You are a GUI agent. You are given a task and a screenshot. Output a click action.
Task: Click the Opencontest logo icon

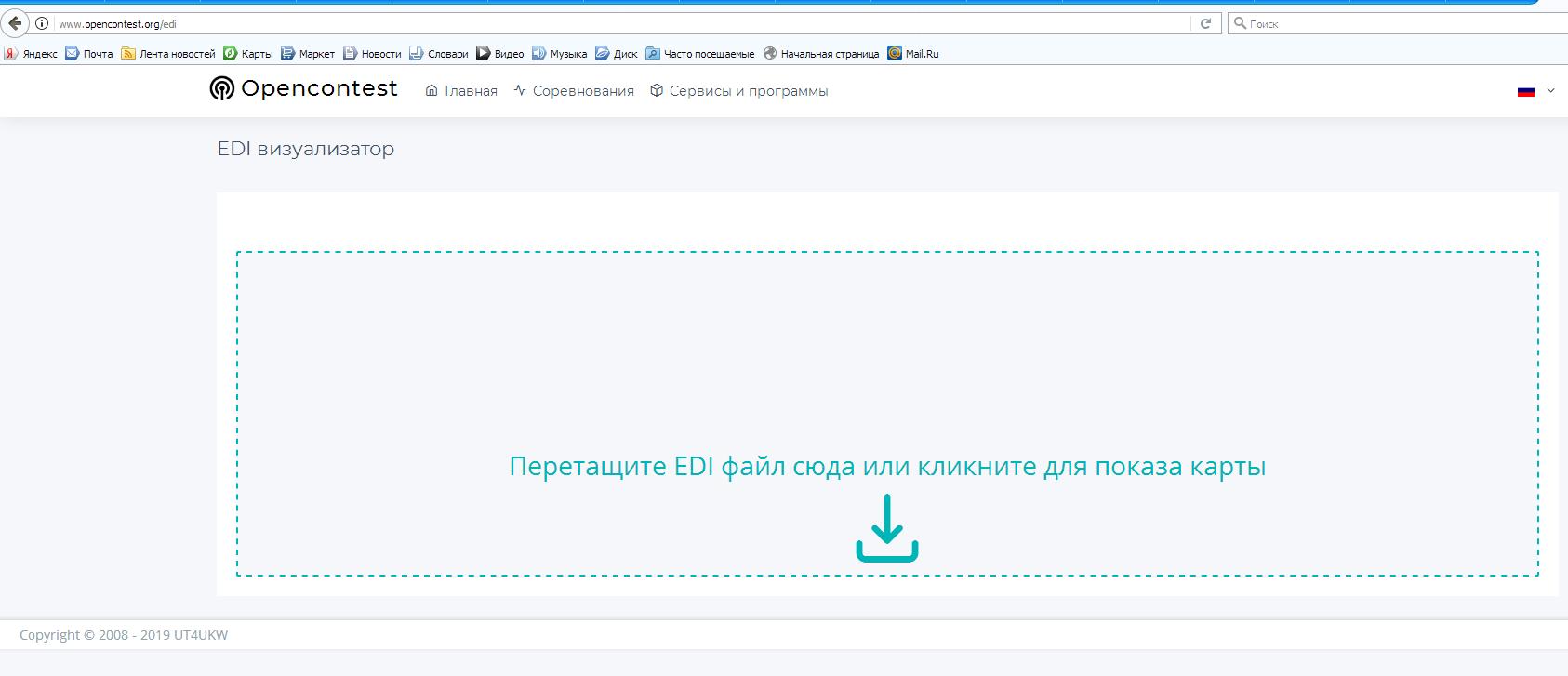221,89
